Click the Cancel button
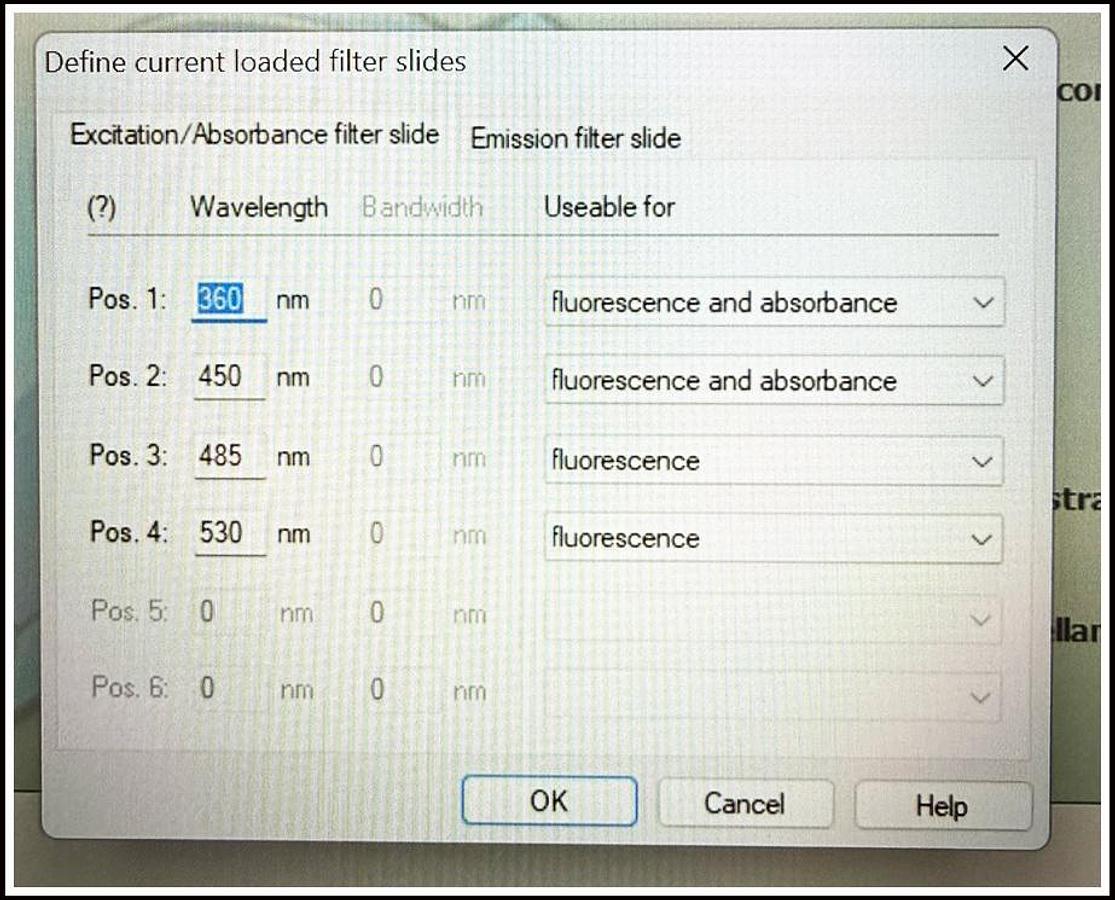1115x900 pixels. pyautogui.click(x=744, y=803)
